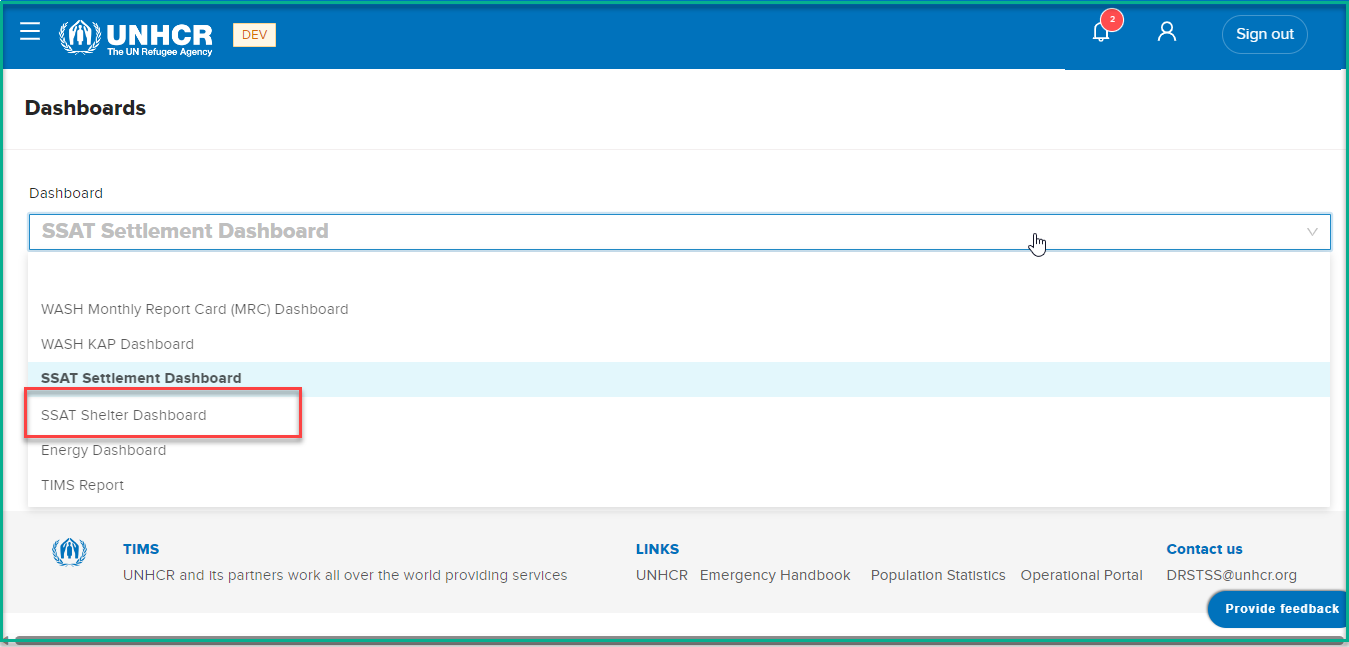Click the TIMS footer heading

pos(141,549)
